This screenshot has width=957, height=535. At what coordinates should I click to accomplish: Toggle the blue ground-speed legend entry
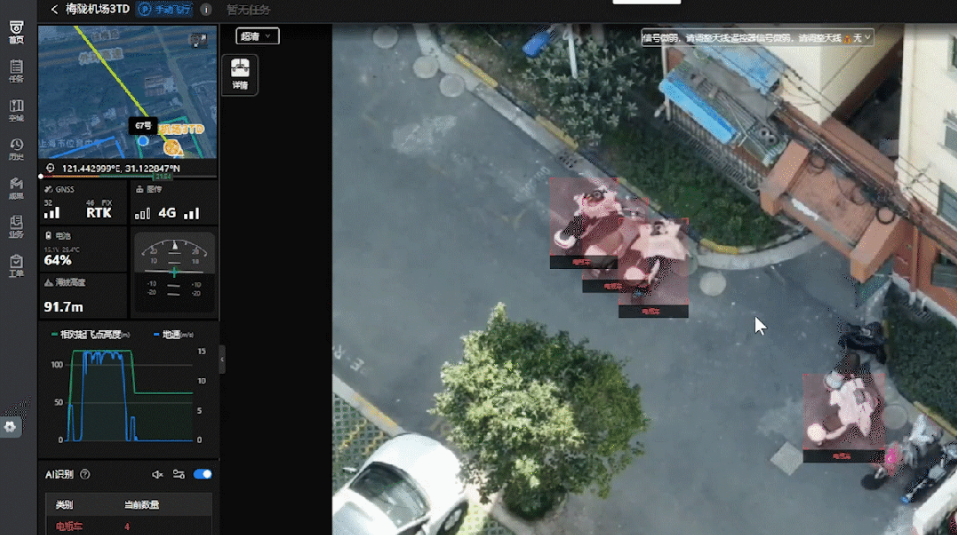(173, 334)
